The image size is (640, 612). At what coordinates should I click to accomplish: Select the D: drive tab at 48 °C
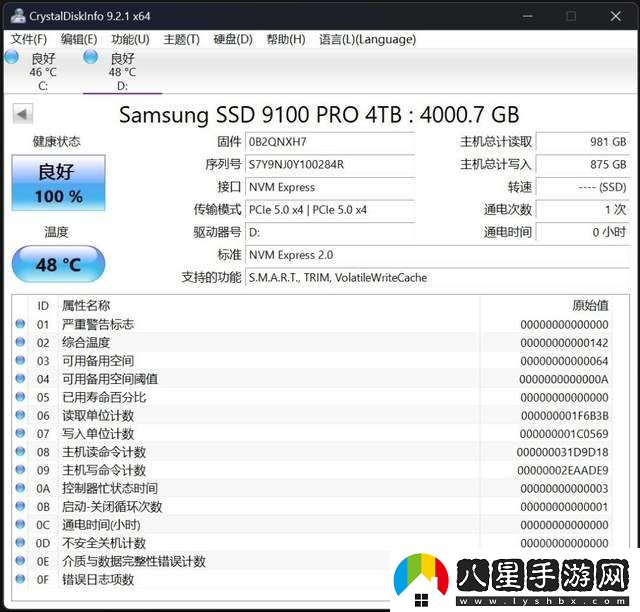122,71
